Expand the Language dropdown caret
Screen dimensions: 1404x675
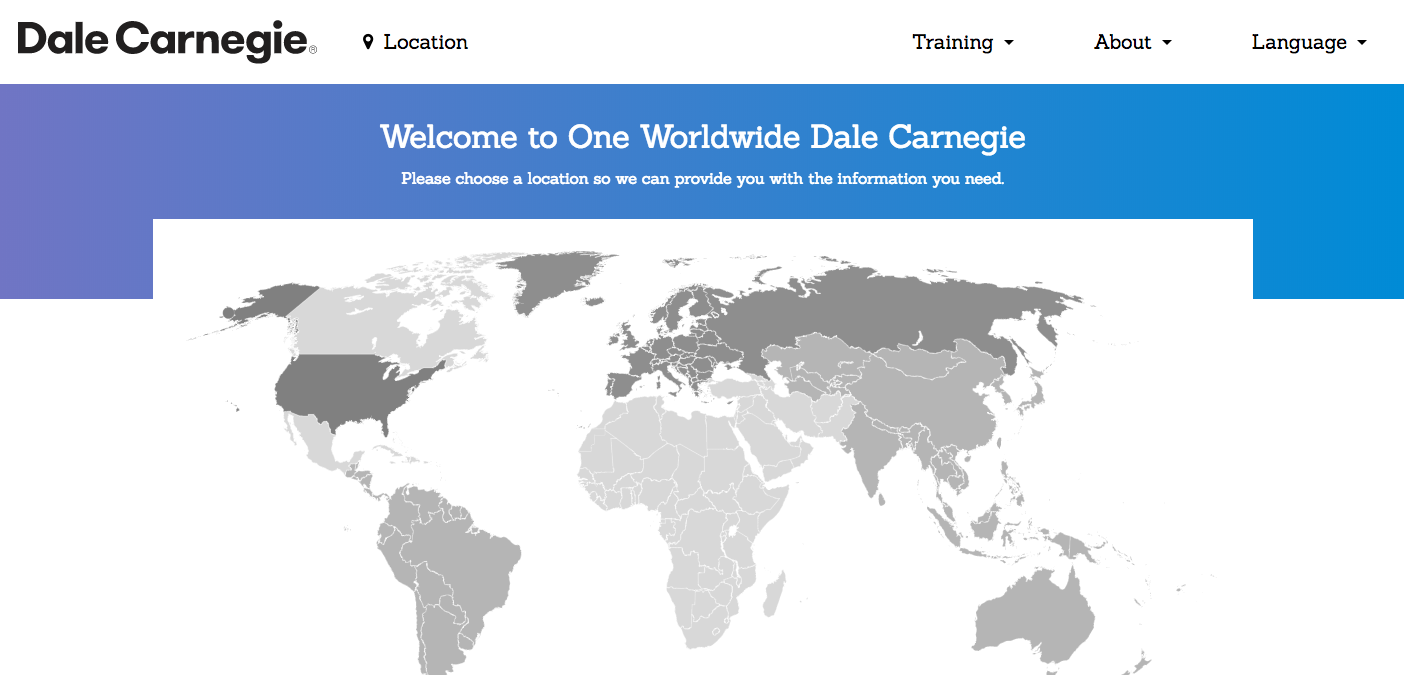pos(1361,43)
